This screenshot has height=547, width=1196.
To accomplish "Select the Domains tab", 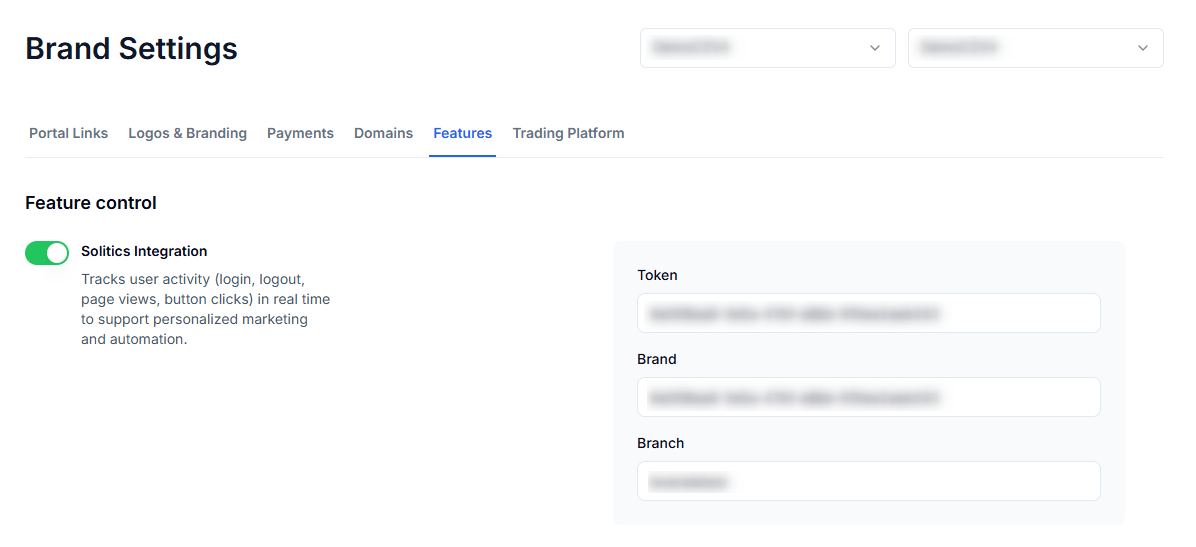I will (x=383, y=133).
